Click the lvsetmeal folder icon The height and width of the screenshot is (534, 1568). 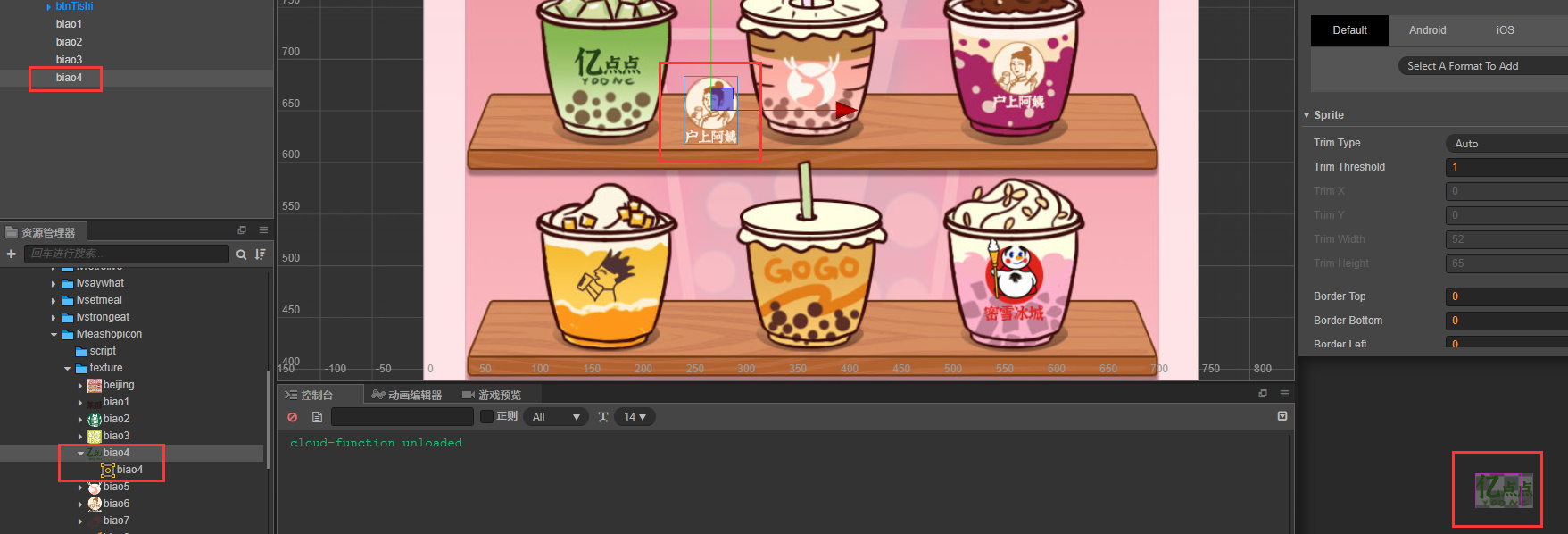(x=67, y=301)
